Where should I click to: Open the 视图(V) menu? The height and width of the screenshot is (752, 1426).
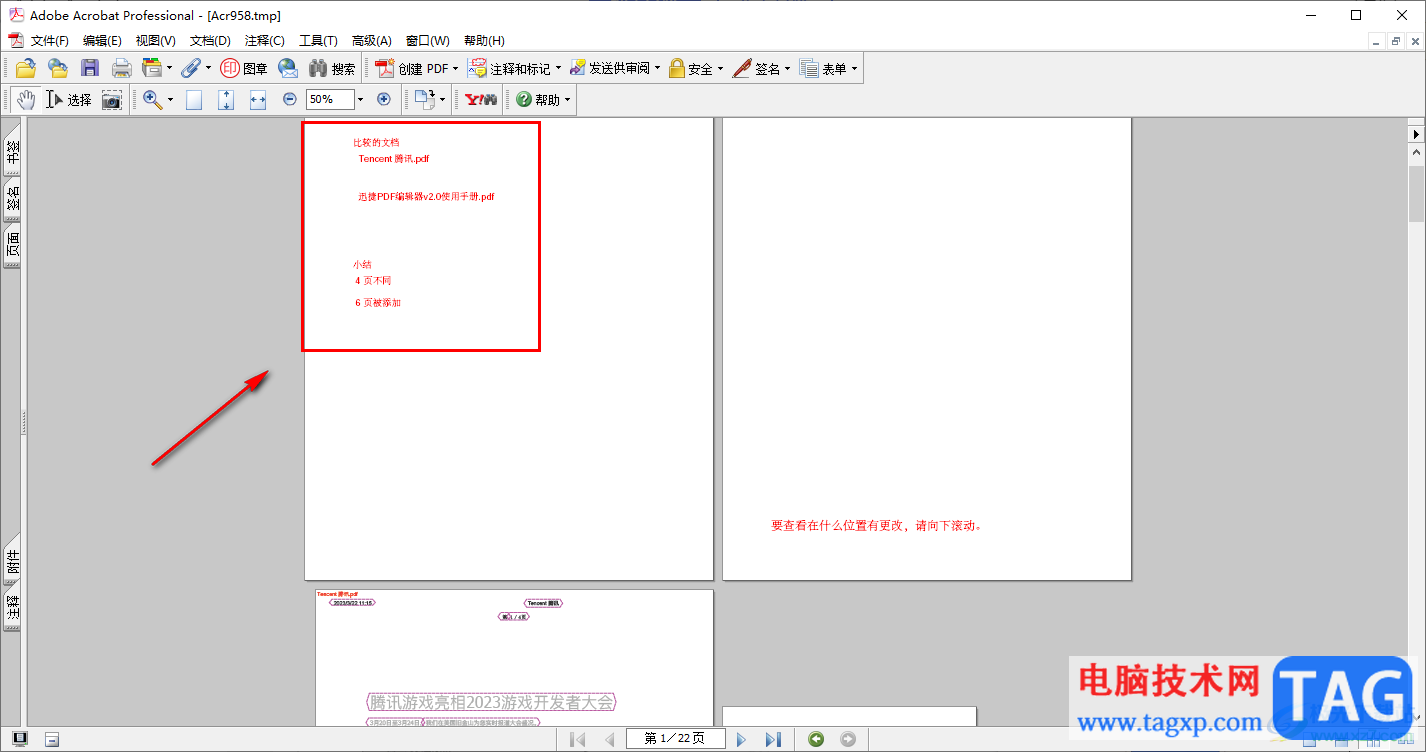(156, 41)
